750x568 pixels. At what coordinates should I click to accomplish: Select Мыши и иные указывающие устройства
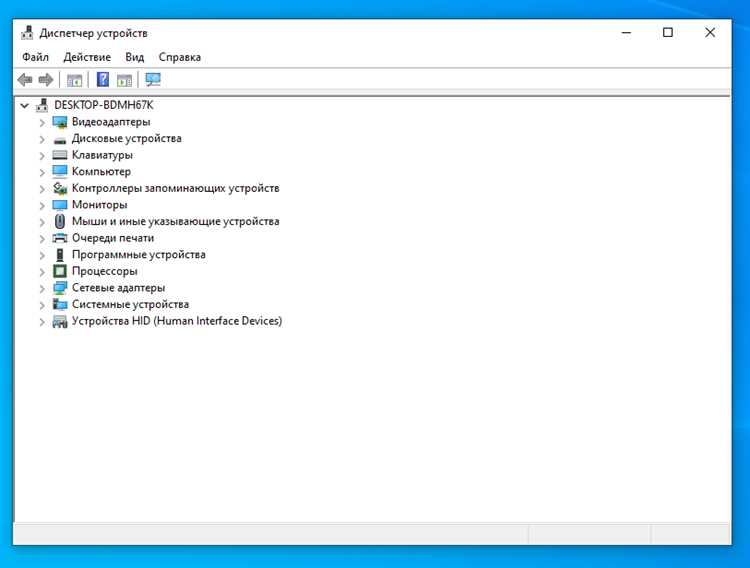(x=176, y=221)
